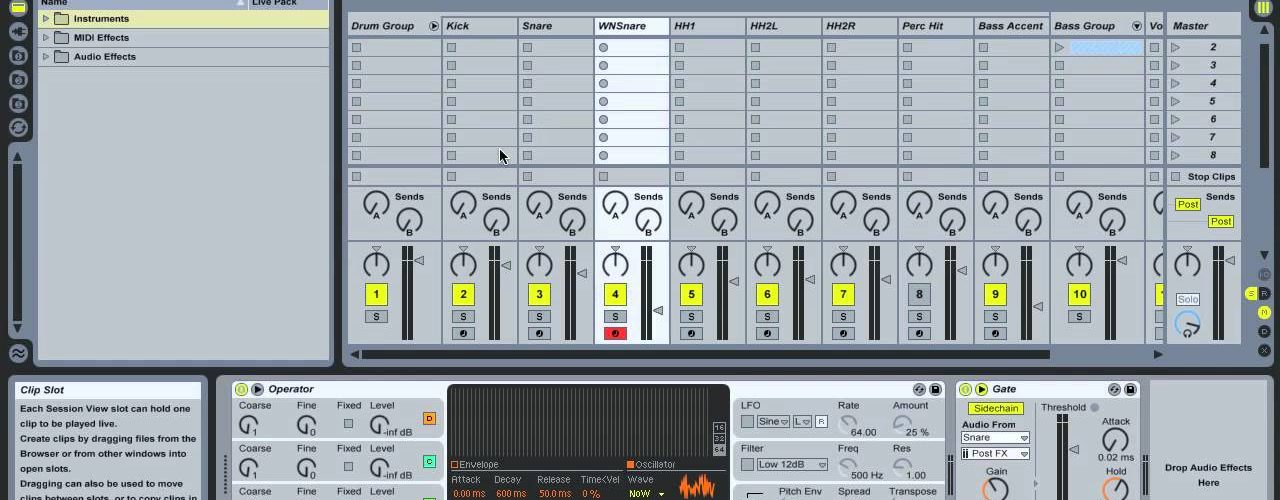Solo the Kick track
The height and width of the screenshot is (500, 1280).
(x=463, y=316)
